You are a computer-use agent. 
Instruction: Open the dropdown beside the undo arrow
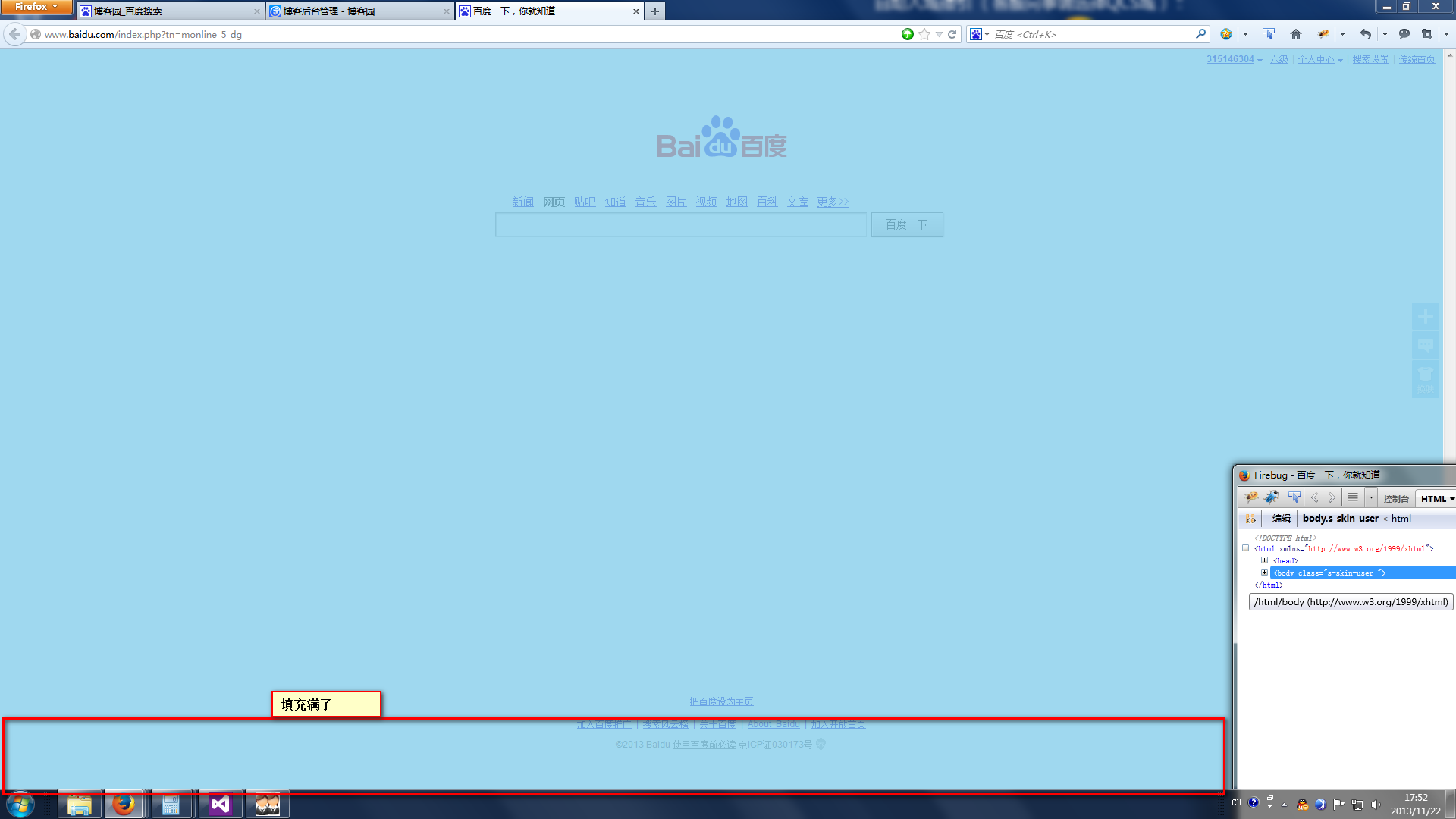(1385, 34)
